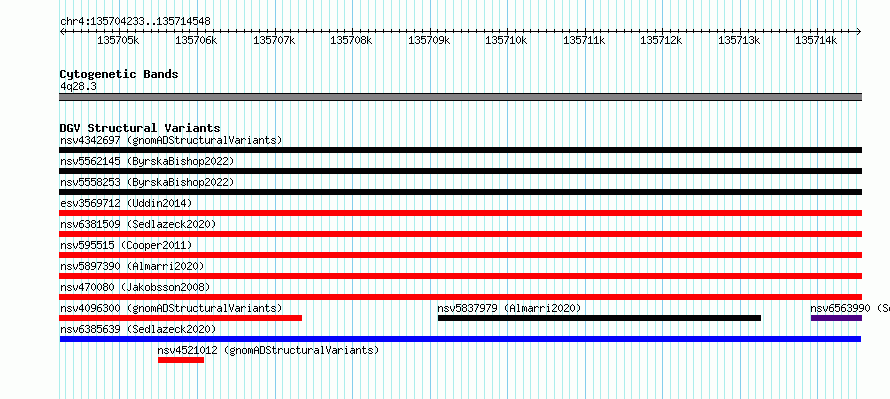
Task: Click the 135705k ruler tick label
Action: [119, 40]
